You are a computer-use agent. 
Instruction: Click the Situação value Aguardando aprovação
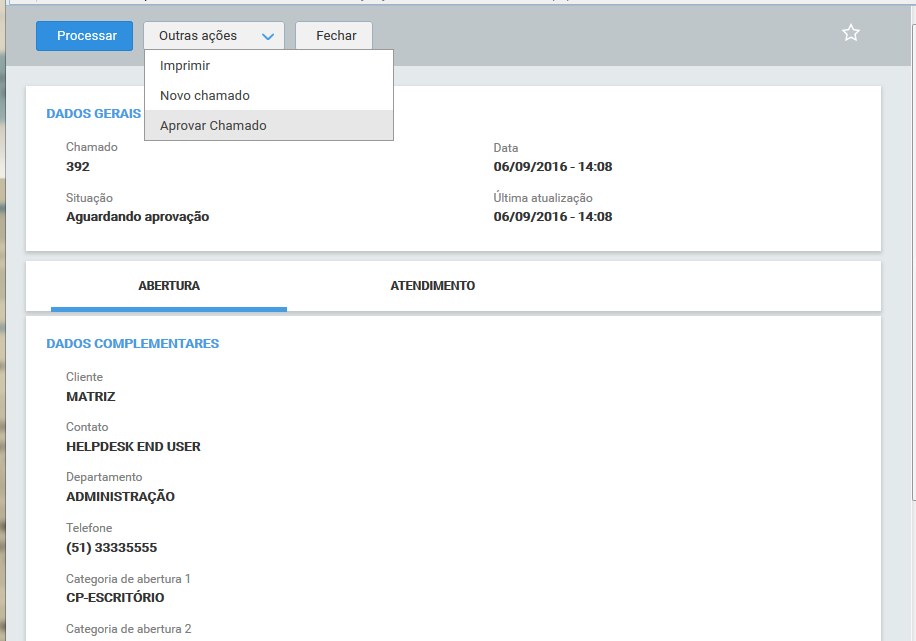point(139,216)
